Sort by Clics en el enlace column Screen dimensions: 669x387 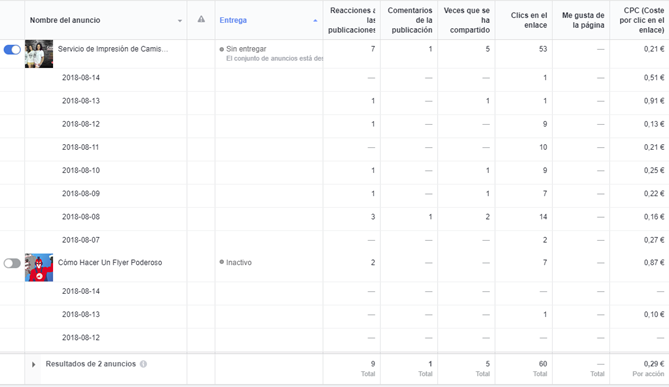529,20
